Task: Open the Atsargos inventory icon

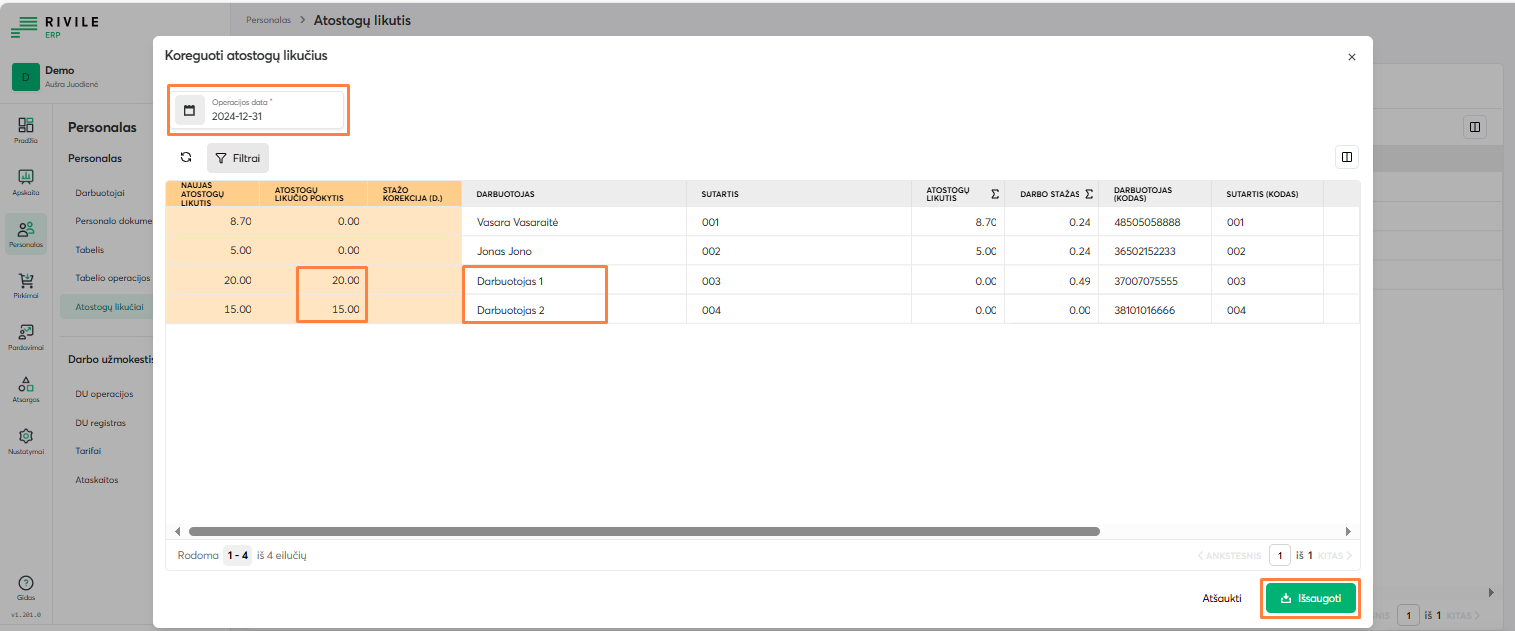Action: point(26,387)
